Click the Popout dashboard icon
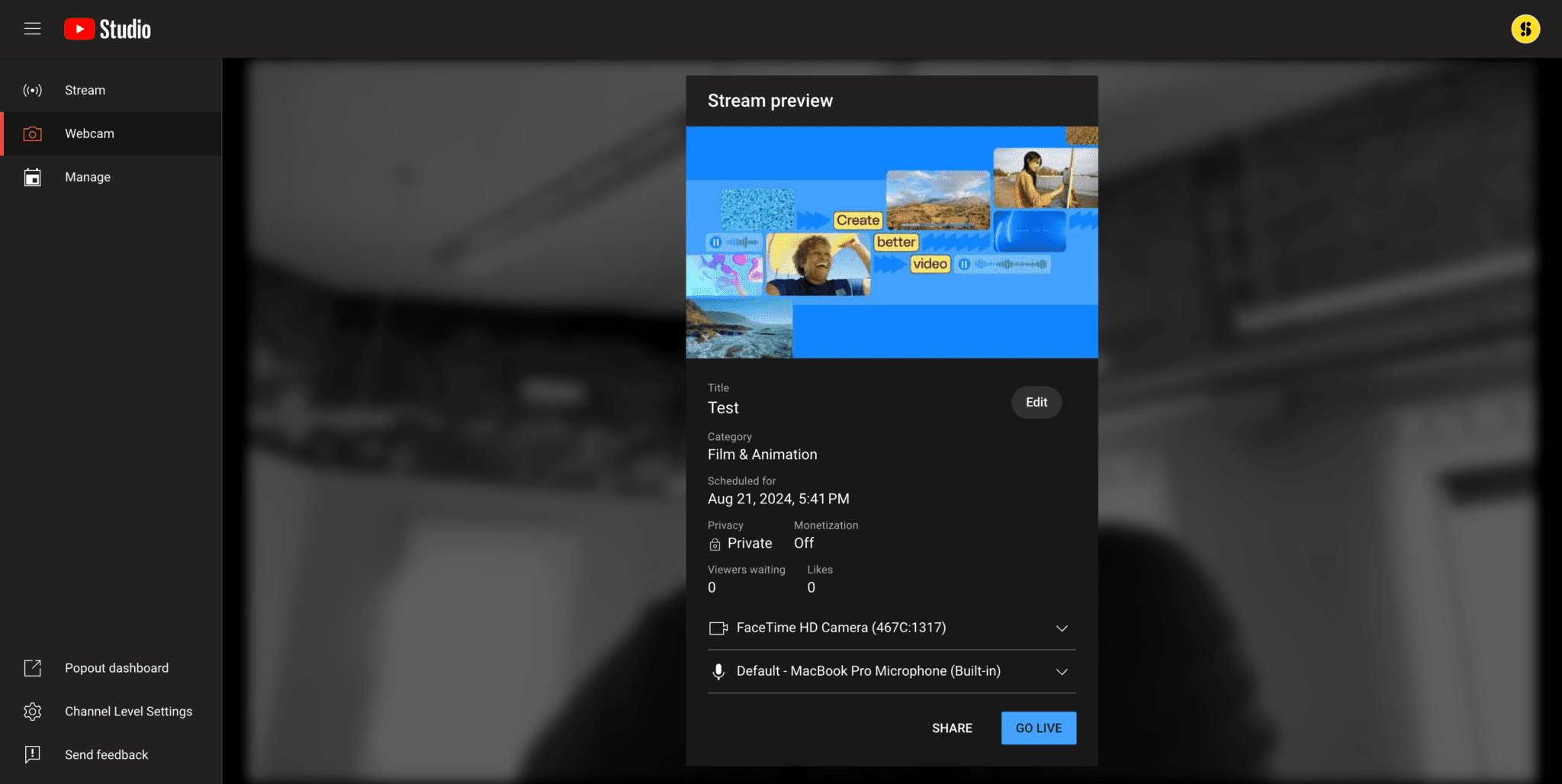Viewport: 1562px width, 784px height. click(x=33, y=667)
